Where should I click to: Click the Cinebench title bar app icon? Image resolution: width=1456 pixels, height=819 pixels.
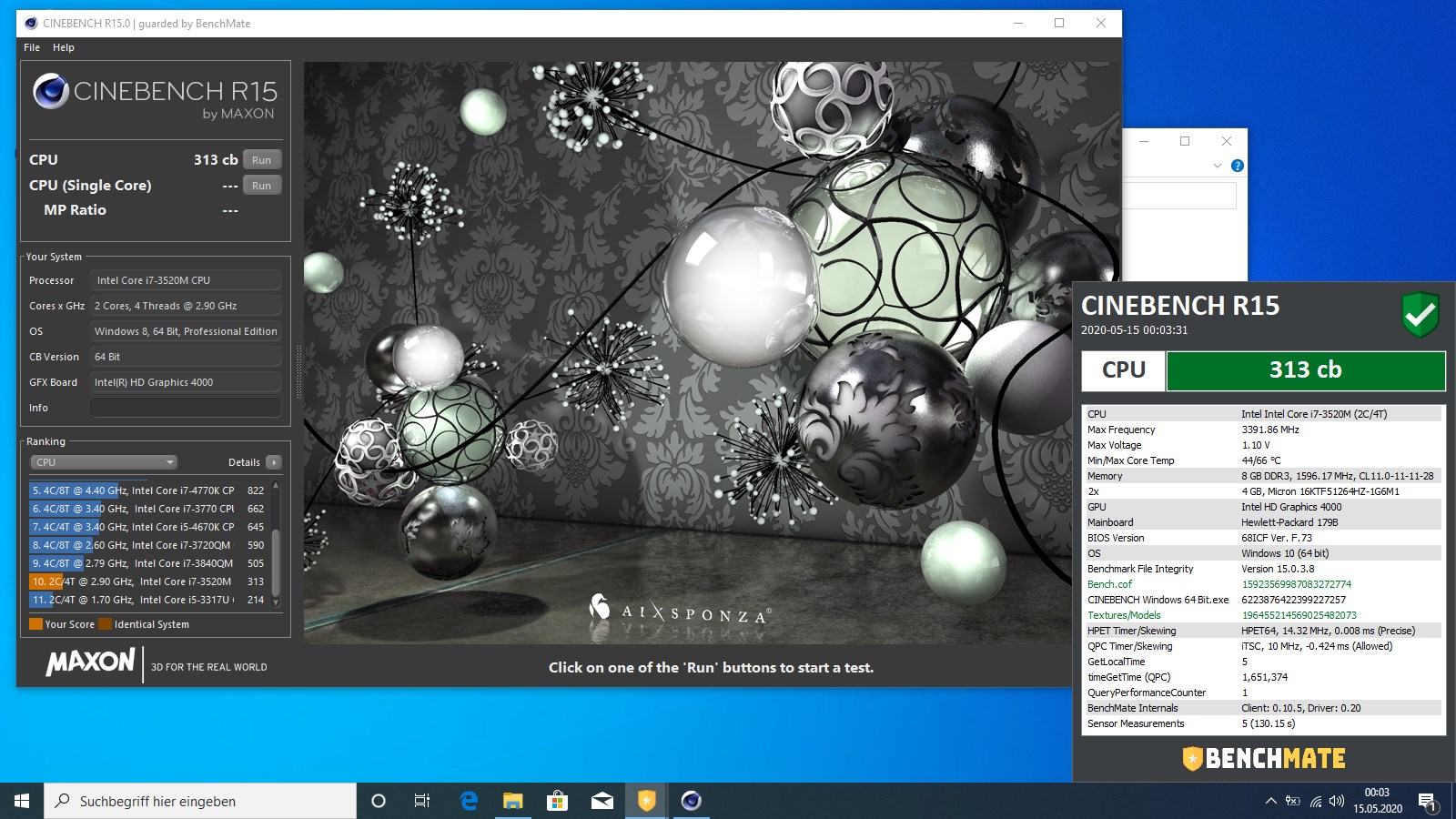point(31,23)
